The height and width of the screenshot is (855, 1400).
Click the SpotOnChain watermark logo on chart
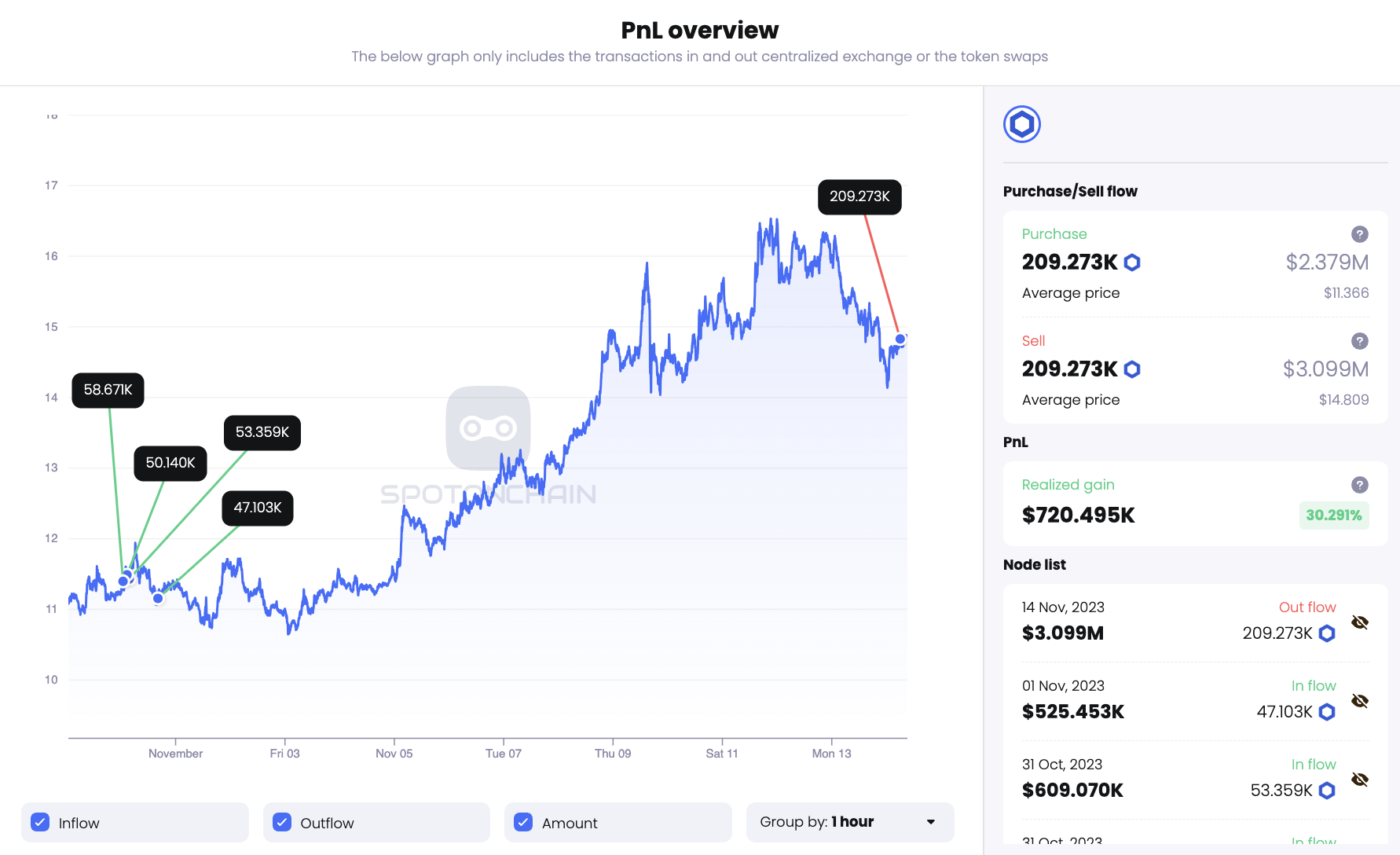click(x=488, y=429)
